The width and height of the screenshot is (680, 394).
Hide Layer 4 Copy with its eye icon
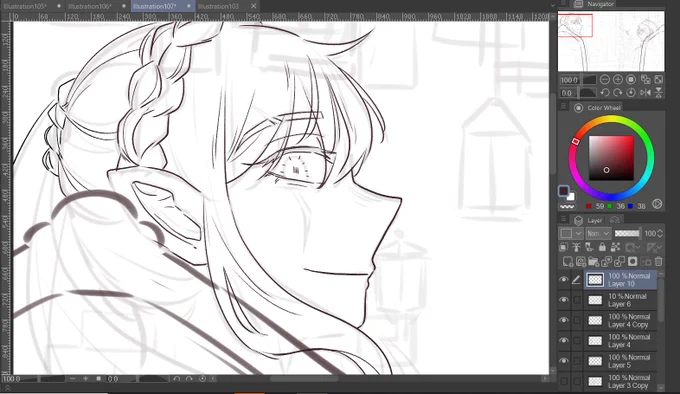(563, 320)
